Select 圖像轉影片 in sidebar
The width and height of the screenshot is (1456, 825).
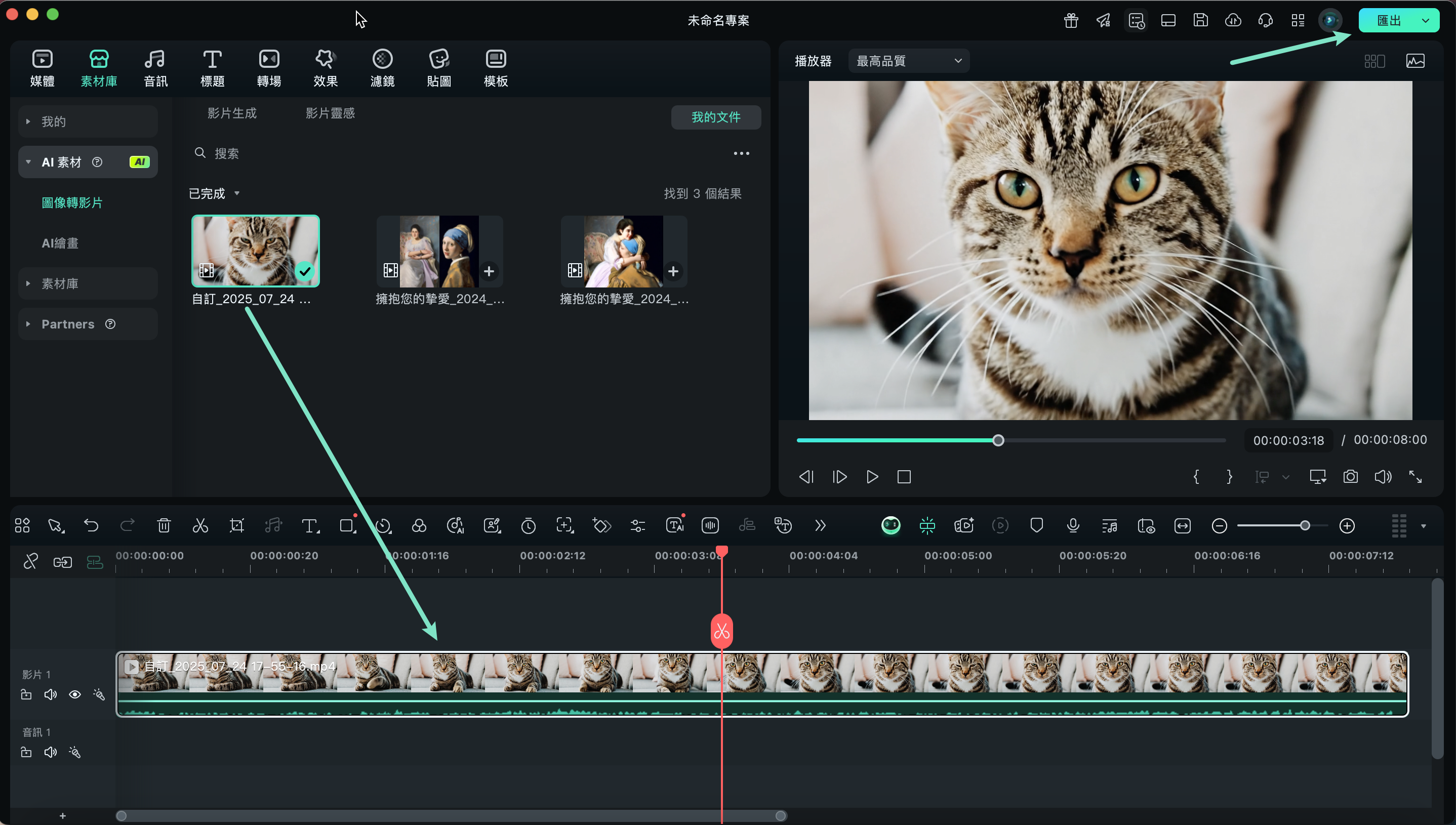pos(72,202)
